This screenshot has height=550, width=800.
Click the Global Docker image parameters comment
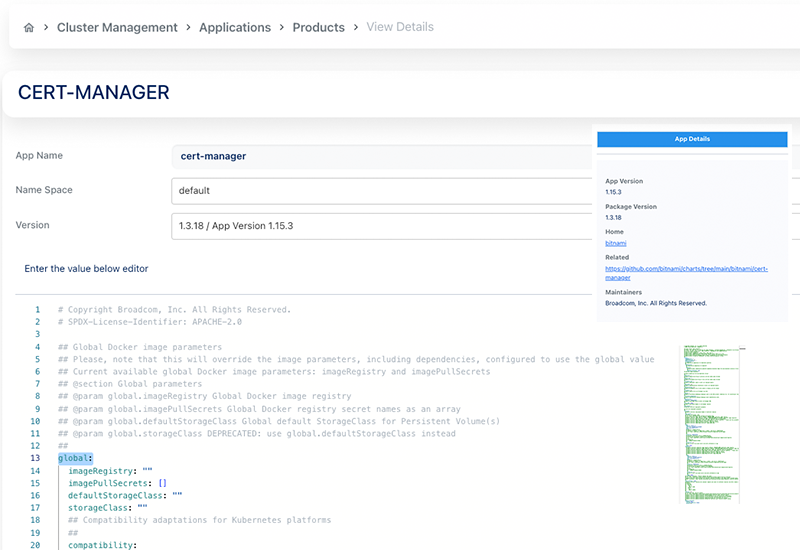tap(140, 347)
